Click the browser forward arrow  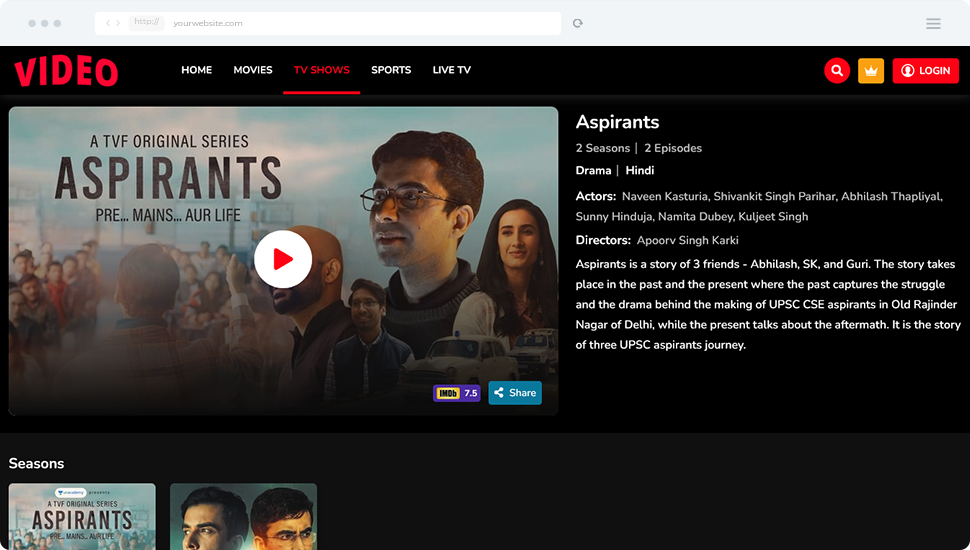click(118, 23)
